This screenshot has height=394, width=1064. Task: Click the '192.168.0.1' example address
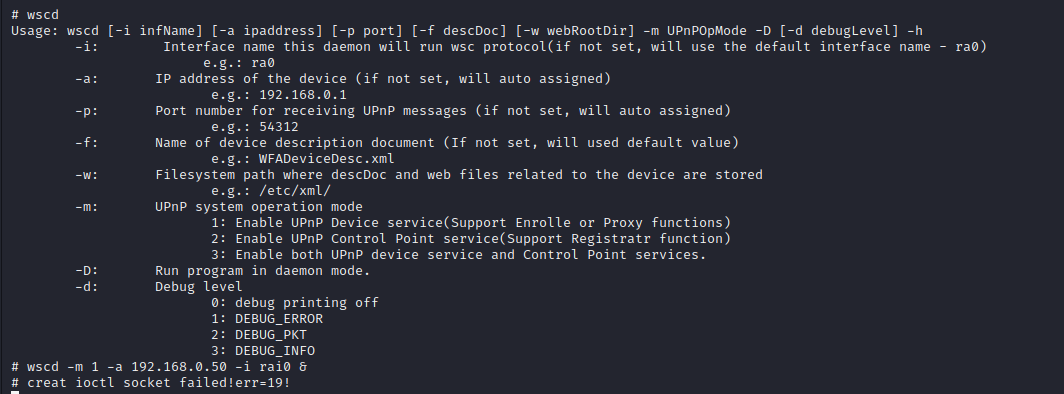tap(303, 95)
